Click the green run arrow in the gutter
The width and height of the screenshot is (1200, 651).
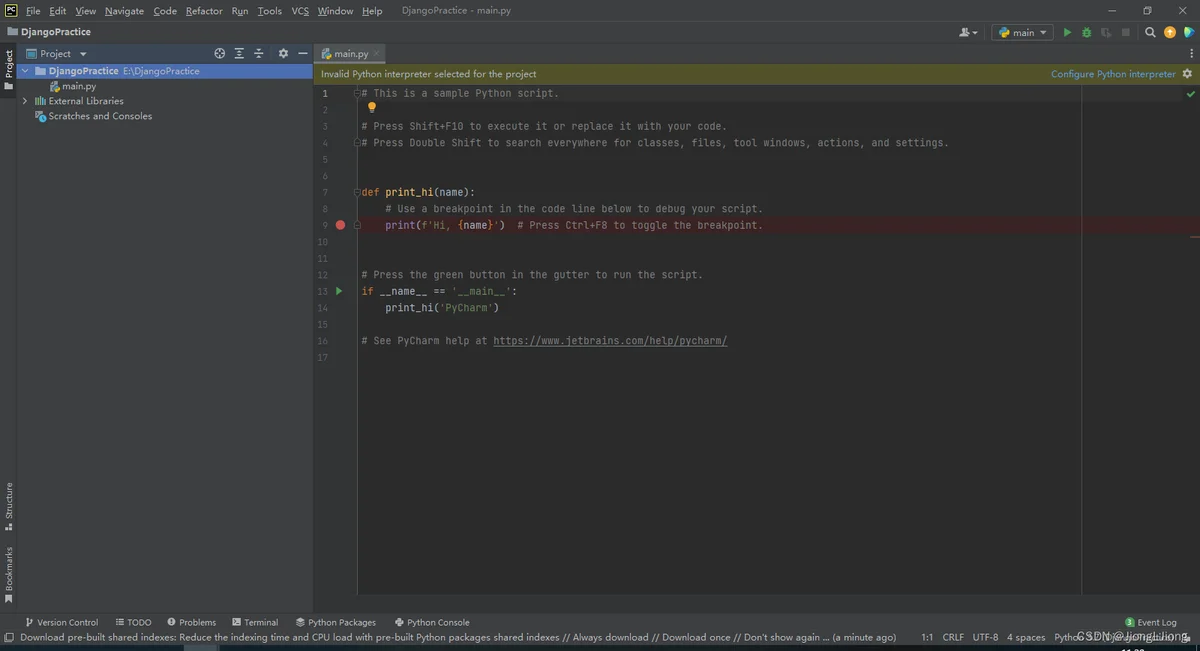(x=339, y=291)
